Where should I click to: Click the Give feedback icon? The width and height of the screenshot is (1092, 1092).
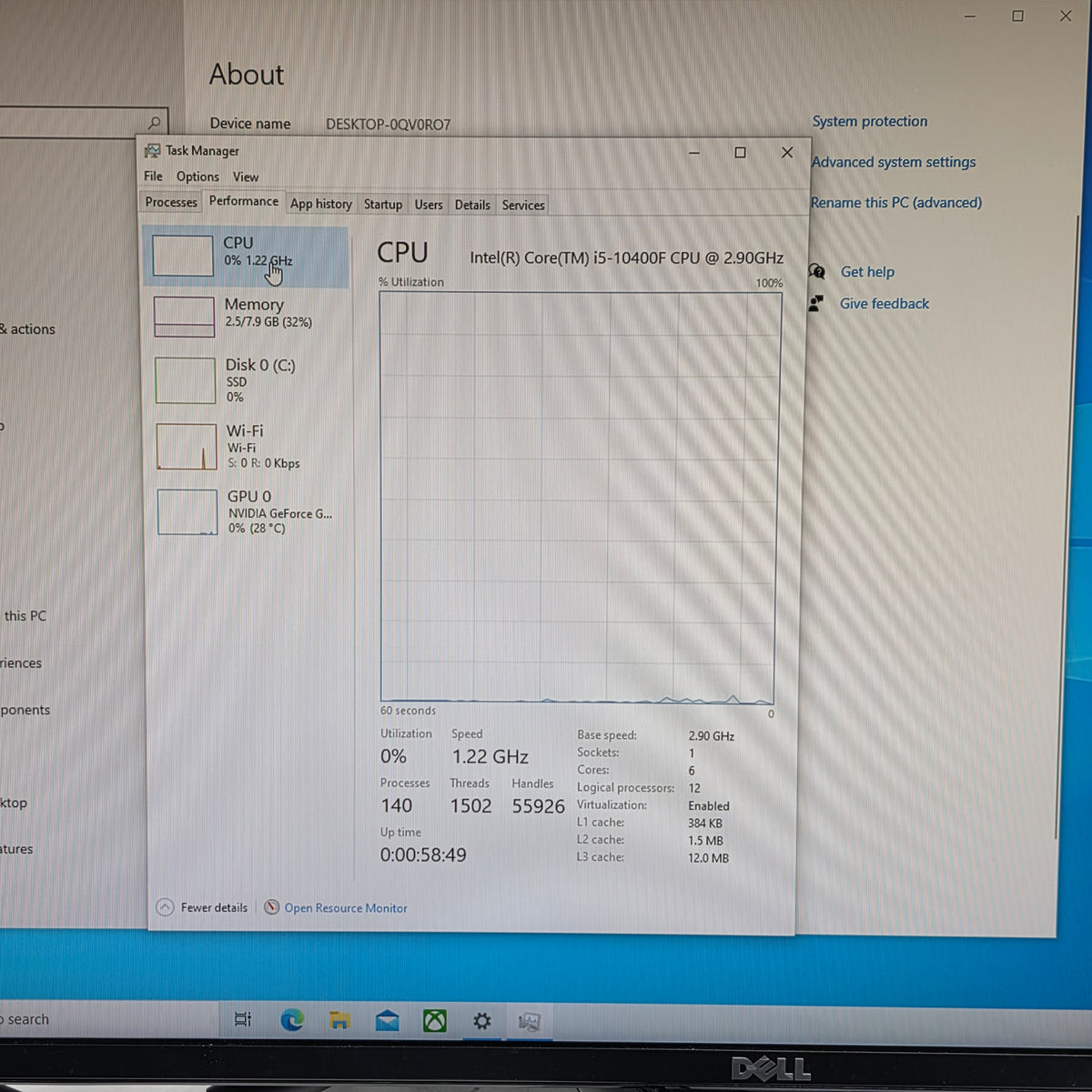(816, 303)
